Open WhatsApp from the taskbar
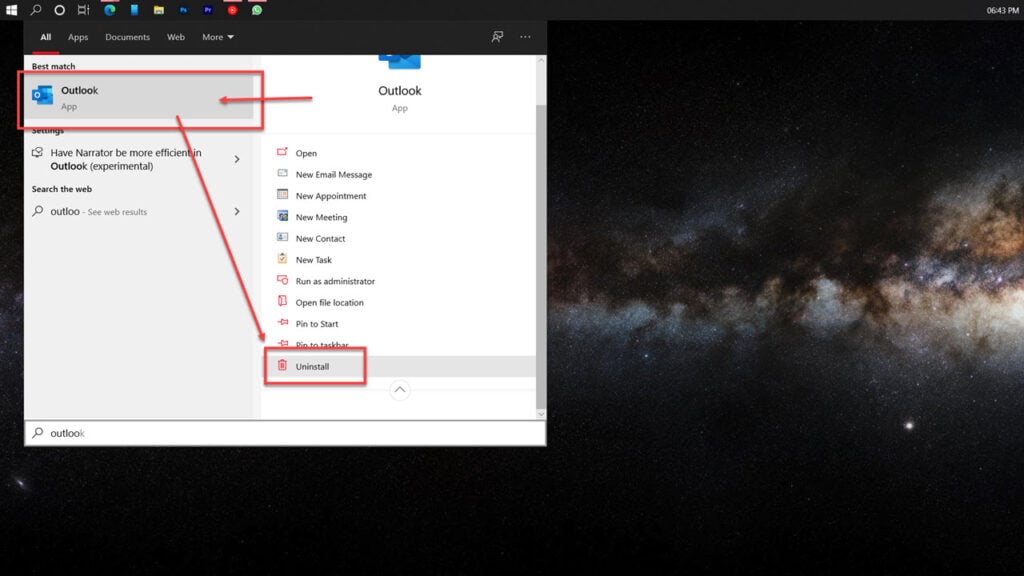 pyautogui.click(x=257, y=10)
